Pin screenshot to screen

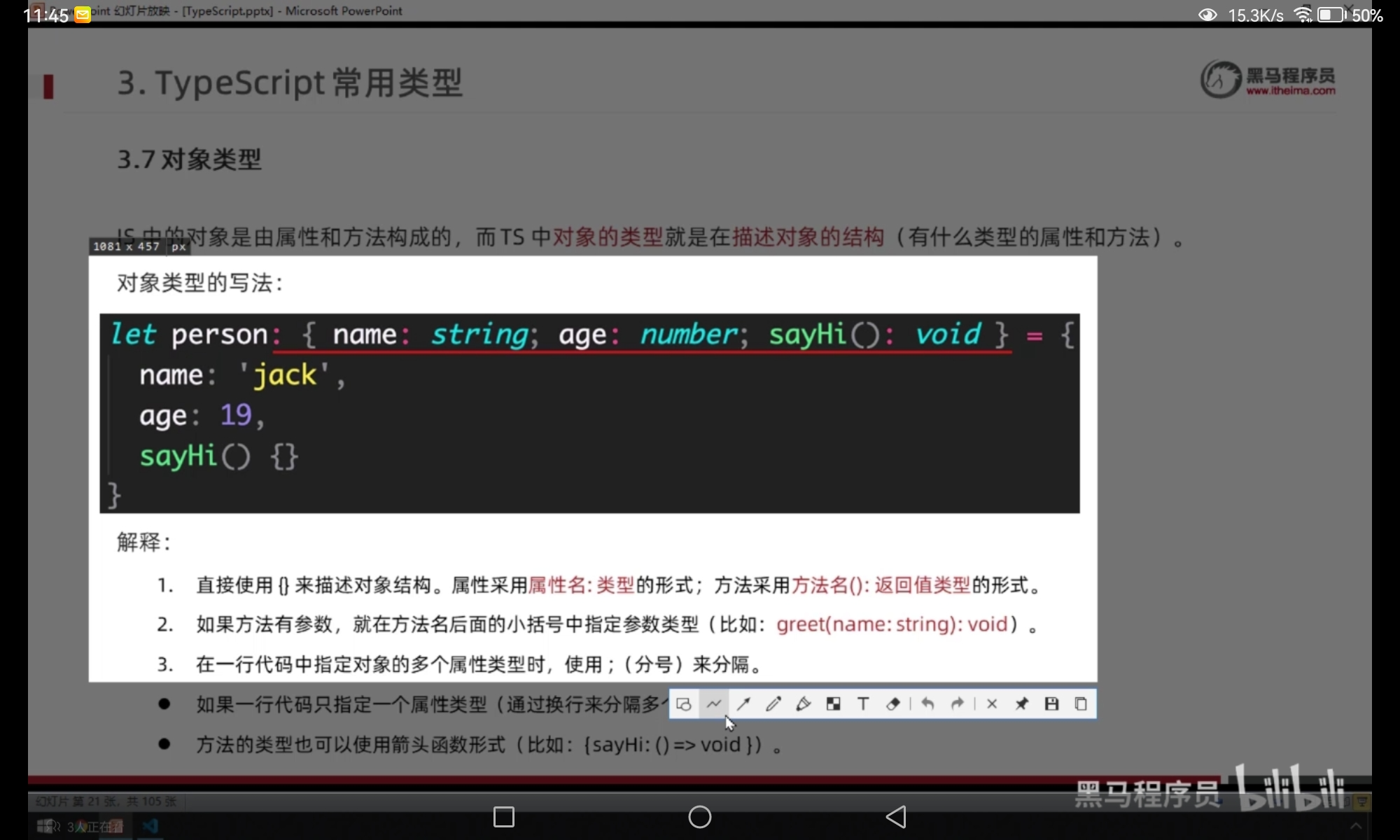pyautogui.click(x=1022, y=704)
